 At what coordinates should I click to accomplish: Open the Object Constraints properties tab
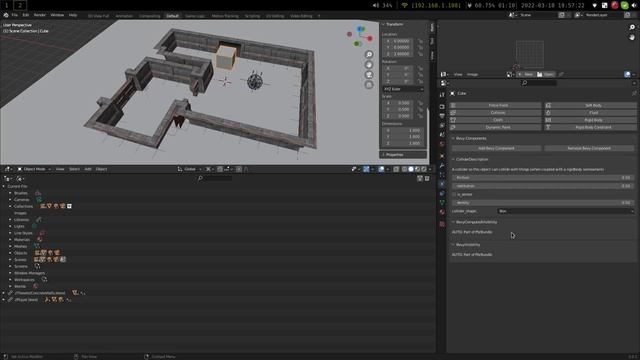pyautogui.click(x=442, y=193)
